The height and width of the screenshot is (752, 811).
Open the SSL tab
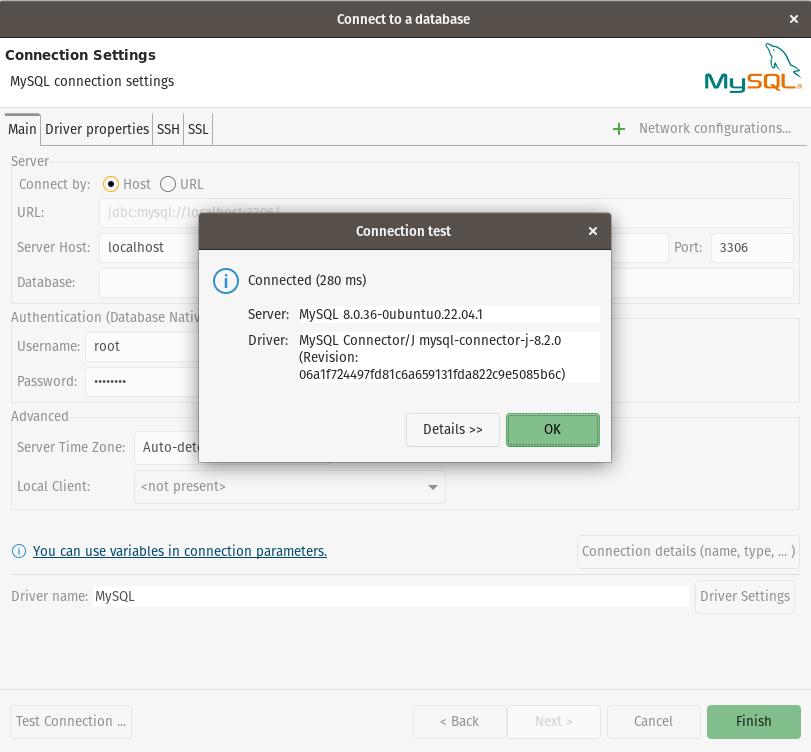(198, 129)
